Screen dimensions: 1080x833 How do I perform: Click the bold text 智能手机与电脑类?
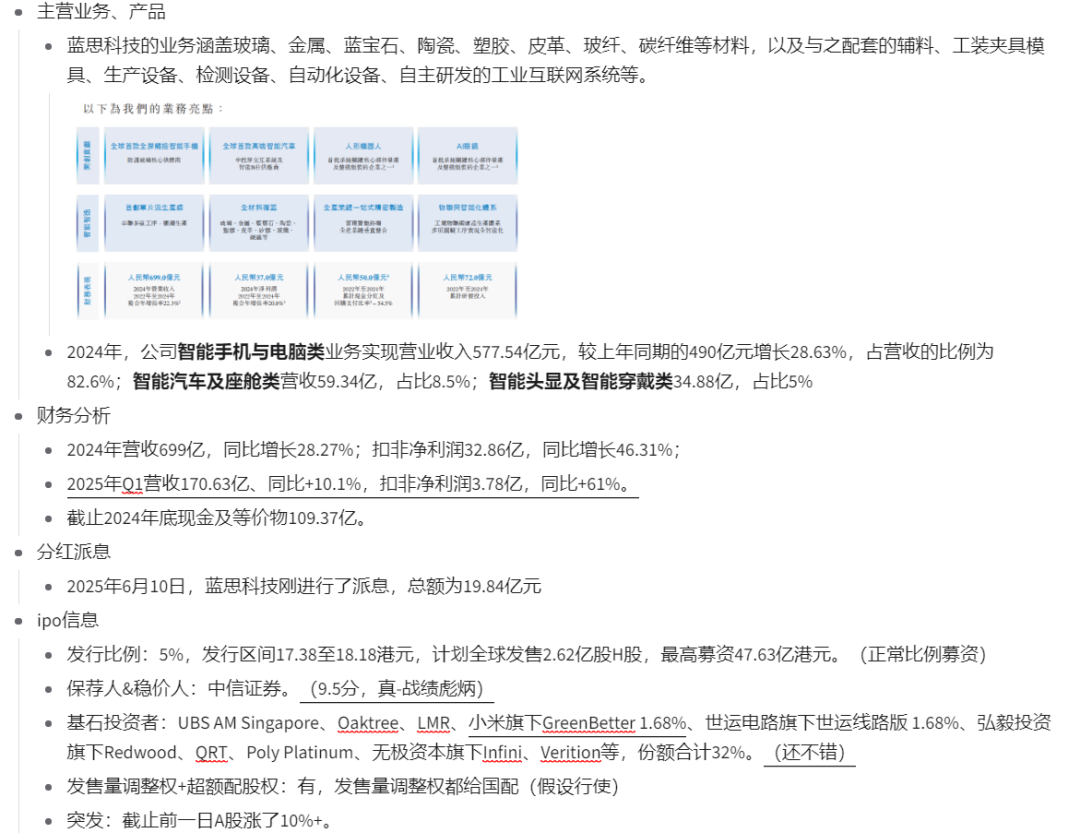(x=251, y=352)
